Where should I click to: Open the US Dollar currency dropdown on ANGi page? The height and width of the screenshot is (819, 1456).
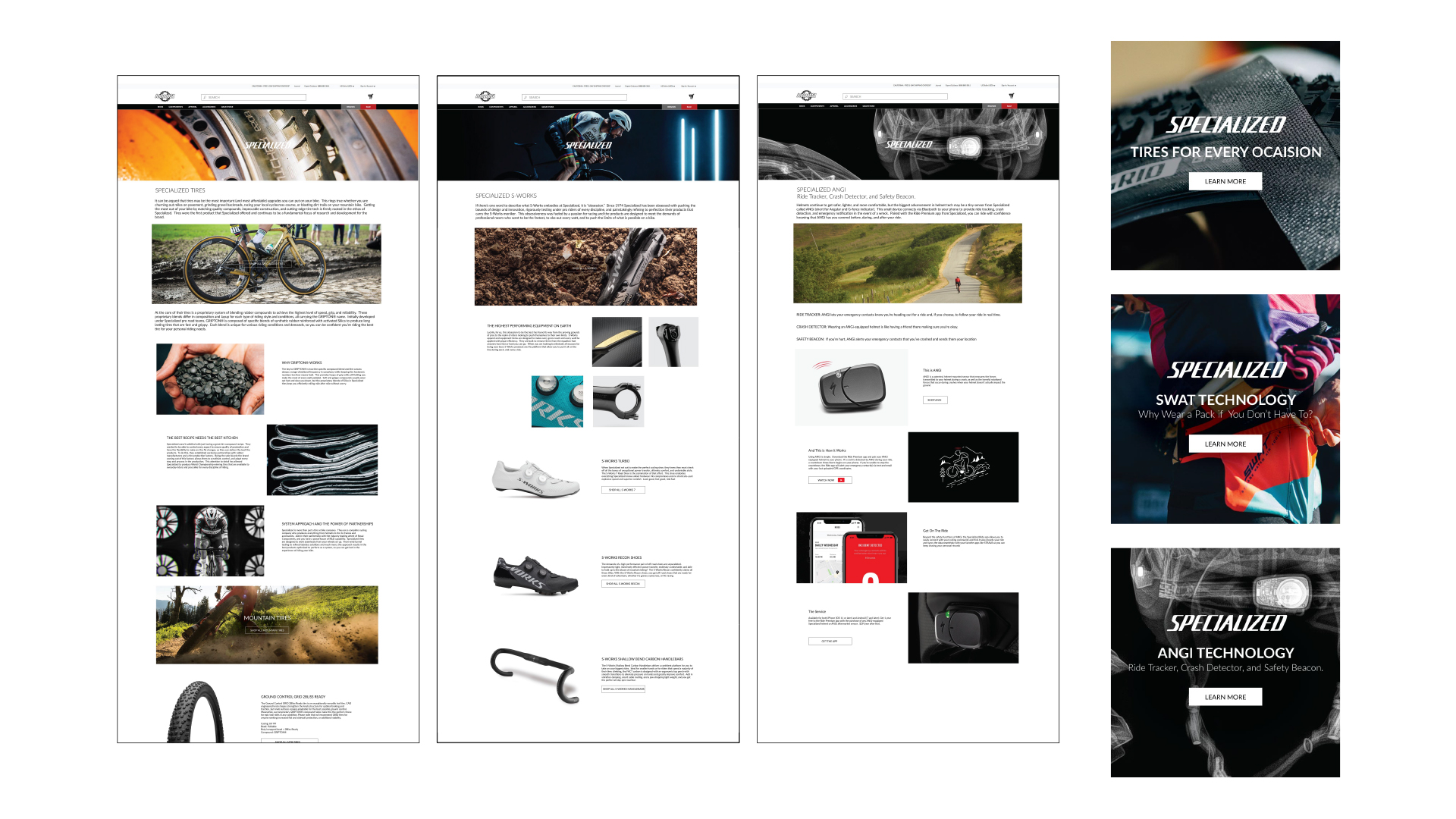coord(988,85)
